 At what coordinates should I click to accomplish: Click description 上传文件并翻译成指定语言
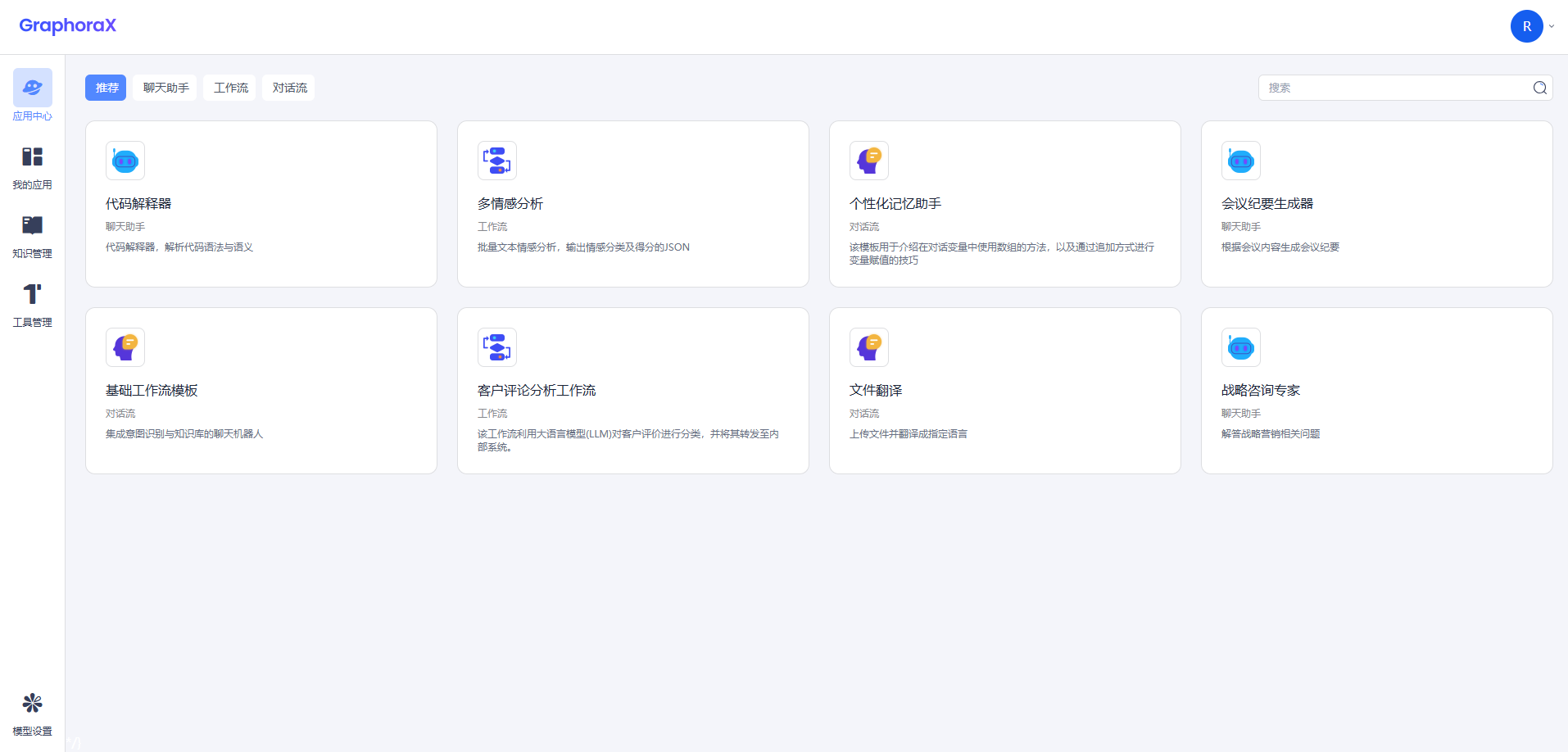click(909, 434)
